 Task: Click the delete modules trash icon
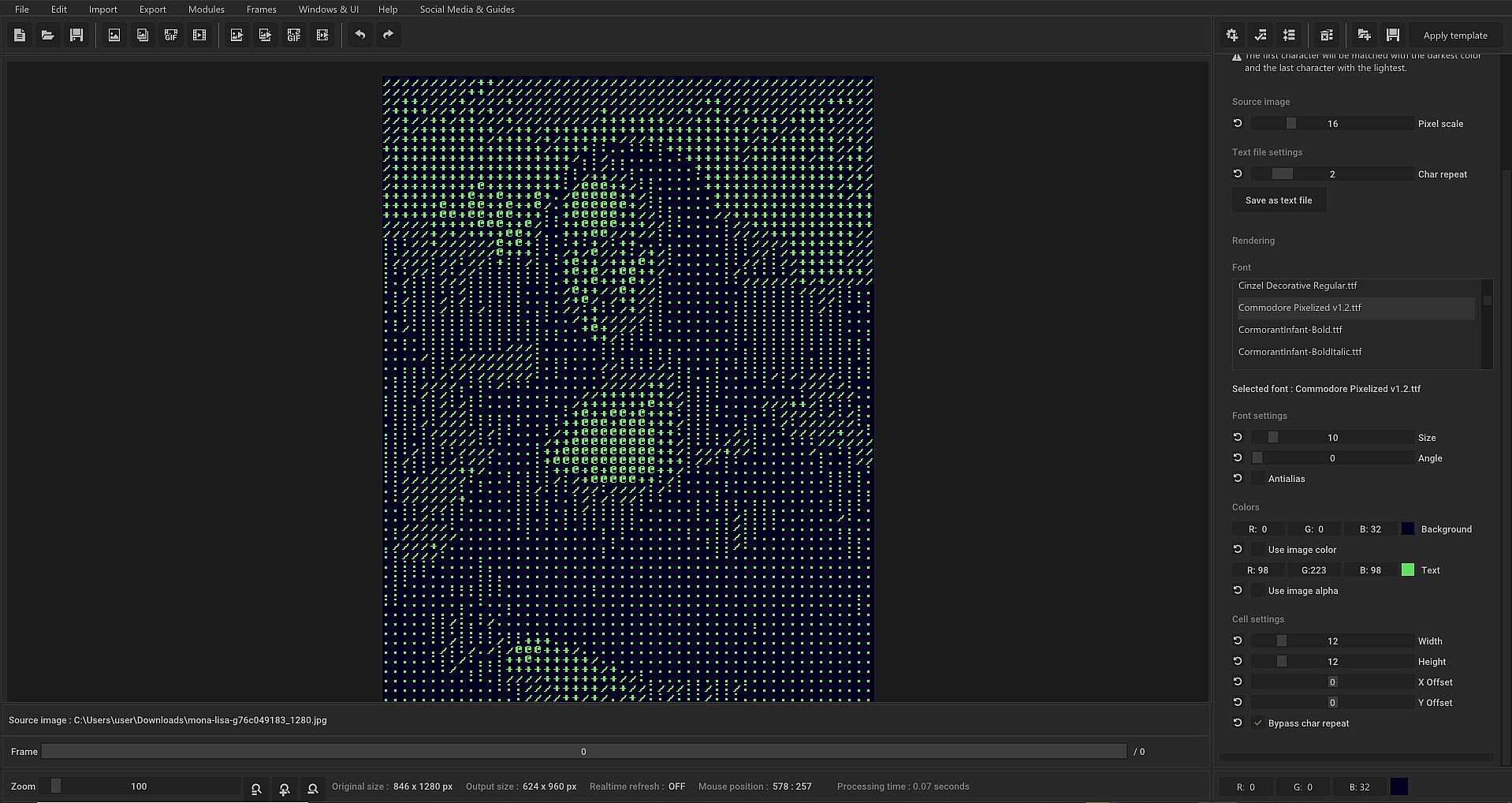[1327, 35]
